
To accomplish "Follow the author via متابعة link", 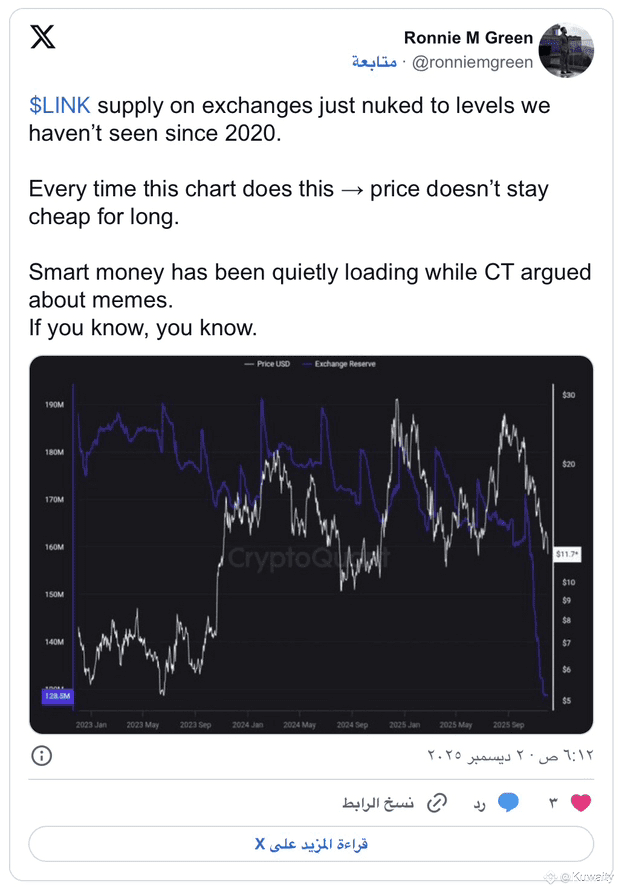I will point(374,62).
